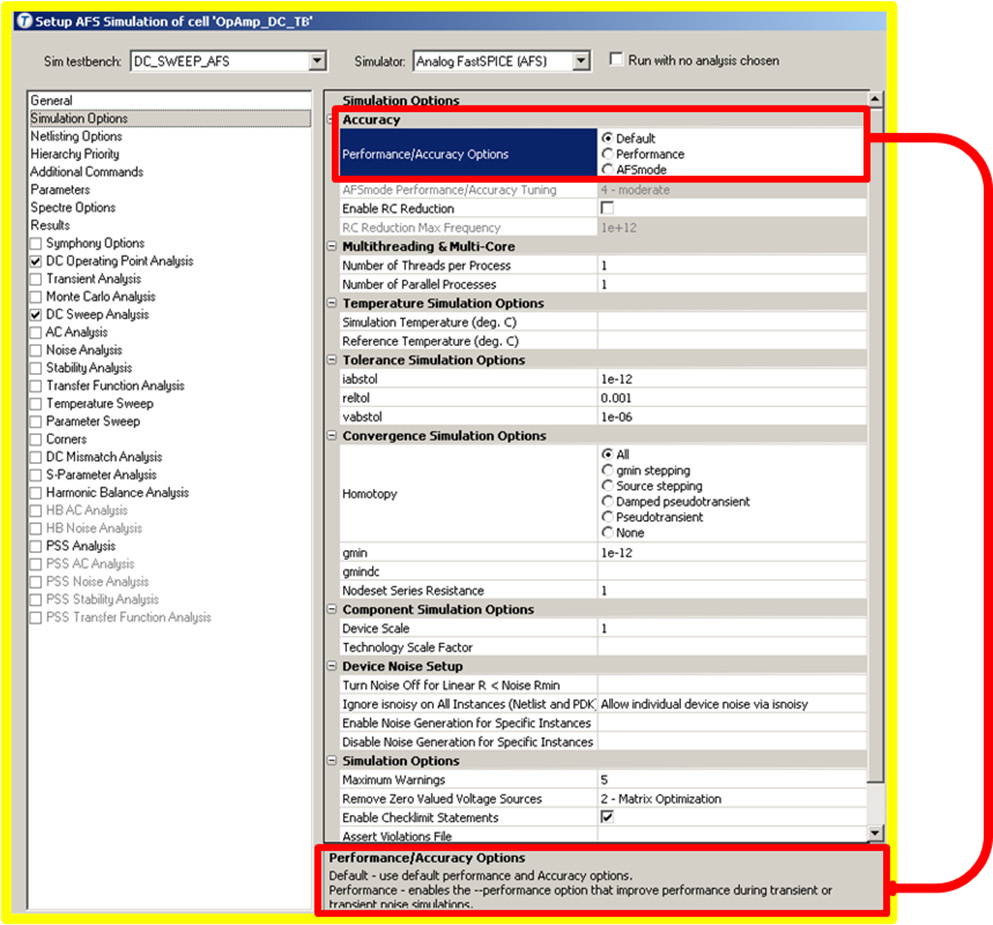Collapse Tolerance Simulation Options section
The image size is (993, 925).
(331, 359)
